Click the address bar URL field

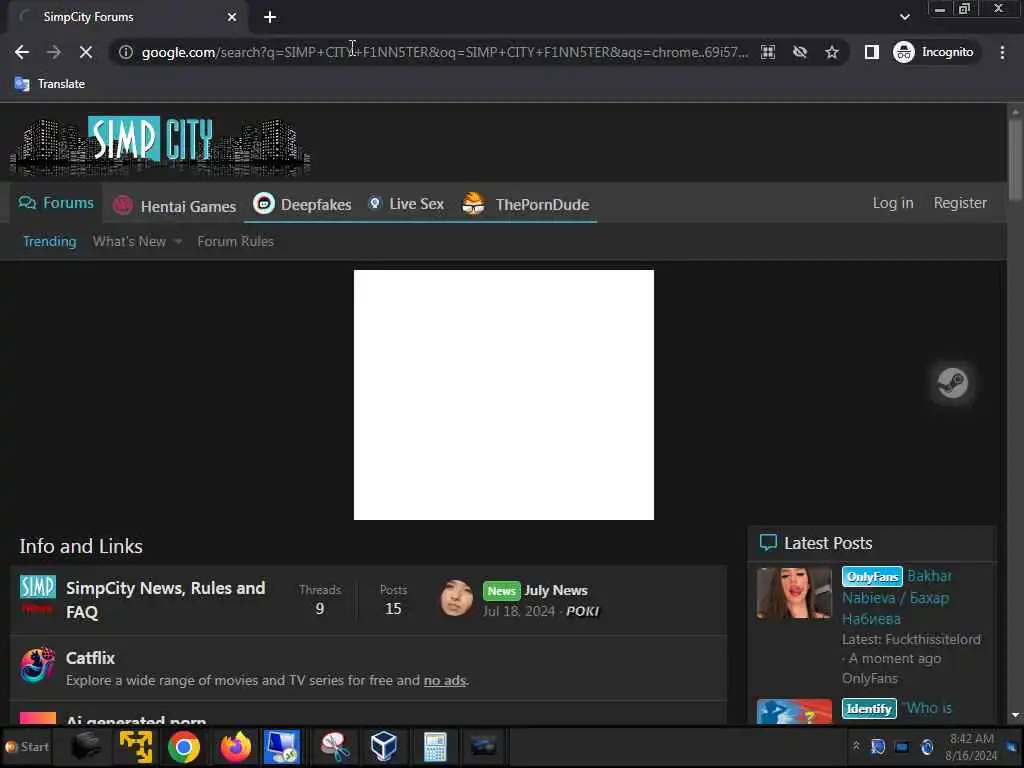(444, 52)
